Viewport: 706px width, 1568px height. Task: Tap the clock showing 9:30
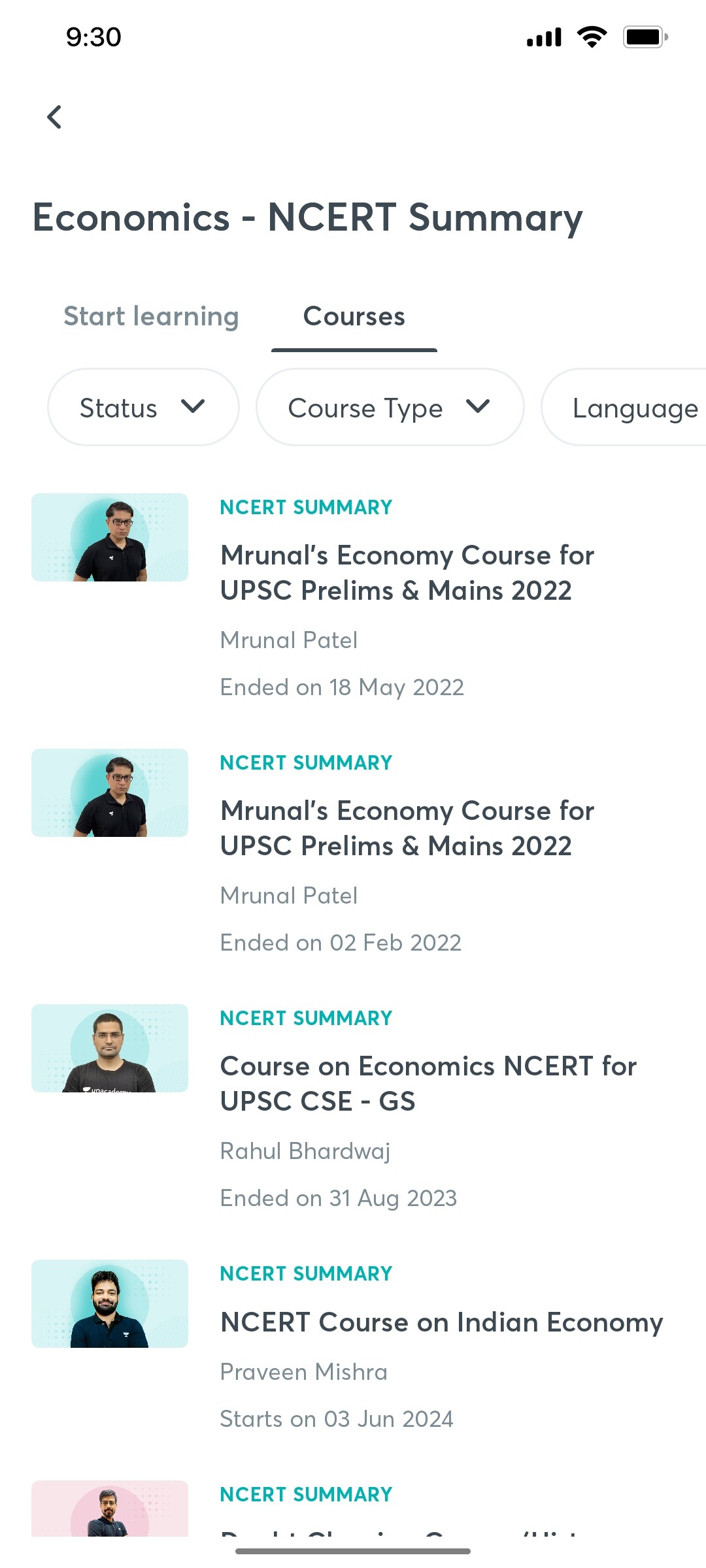92,37
